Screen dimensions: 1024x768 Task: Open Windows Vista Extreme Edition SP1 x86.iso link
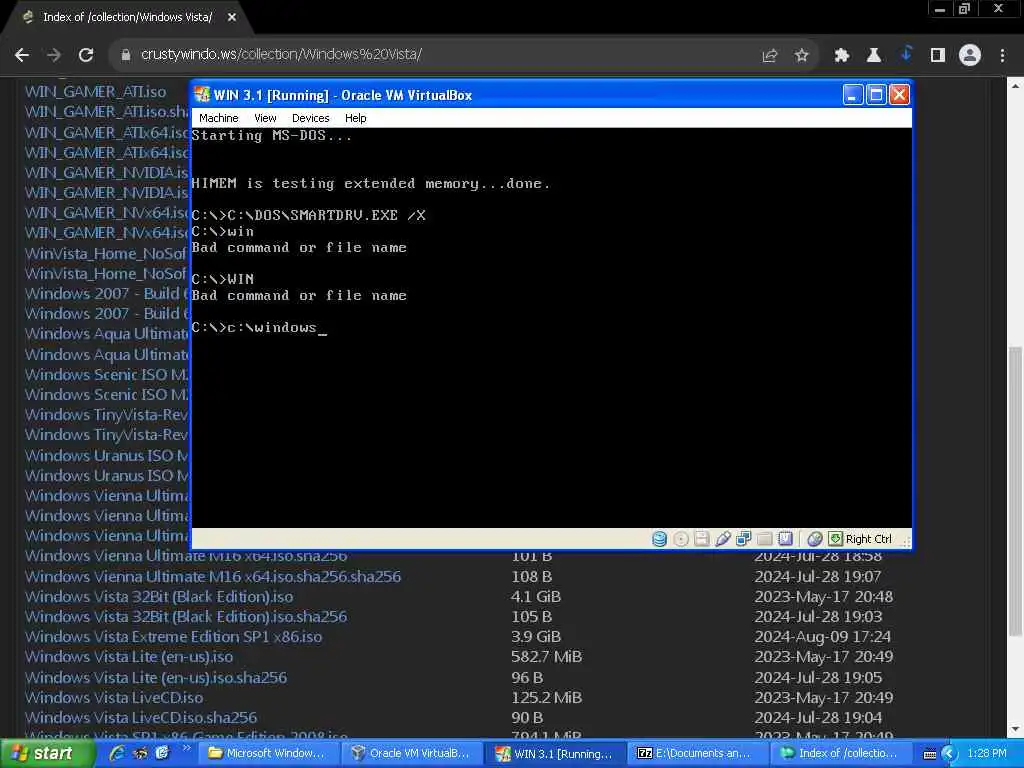(x=173, y=637)
